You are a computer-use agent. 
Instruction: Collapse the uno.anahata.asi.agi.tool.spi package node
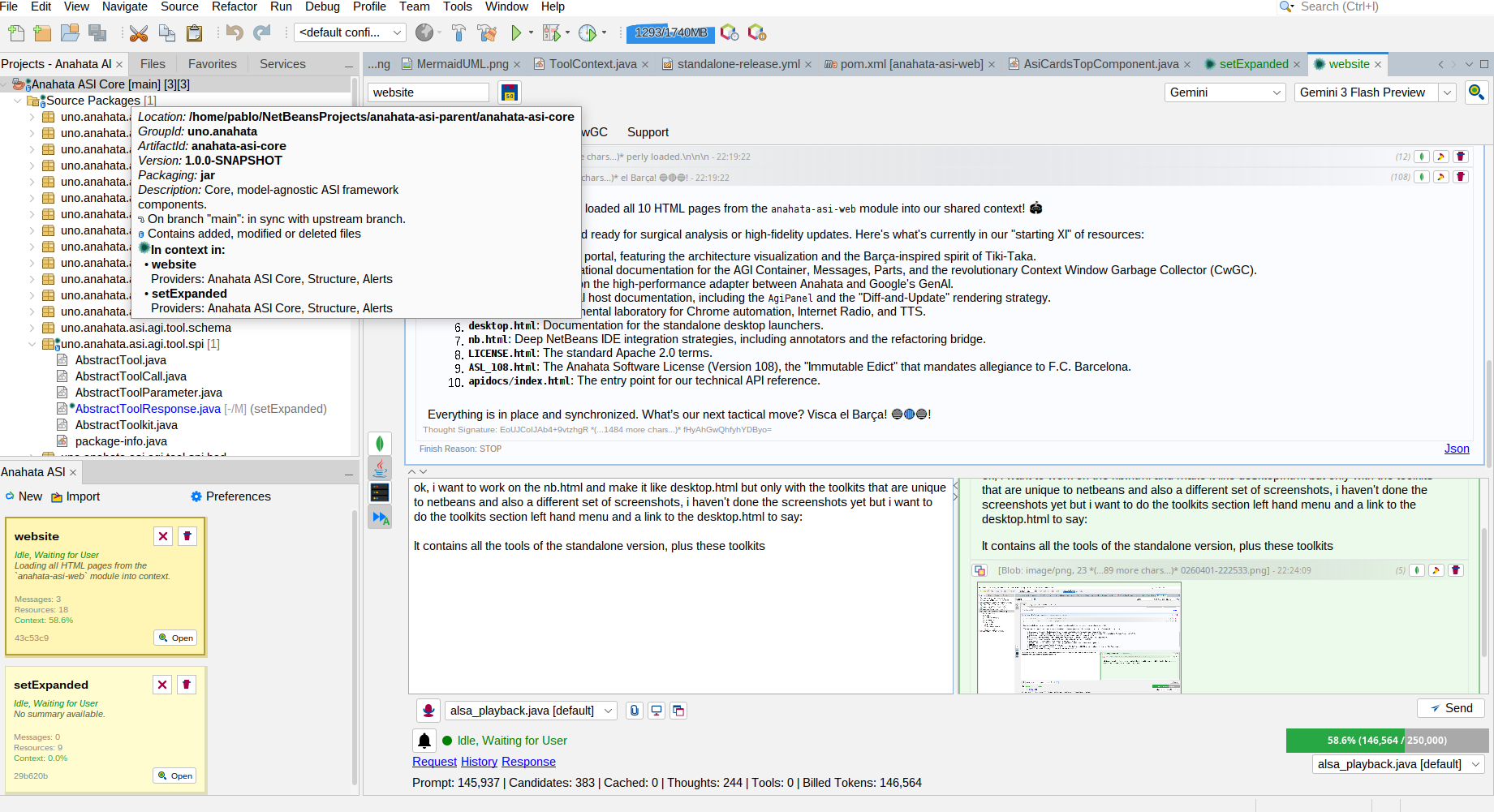point(32,344)
